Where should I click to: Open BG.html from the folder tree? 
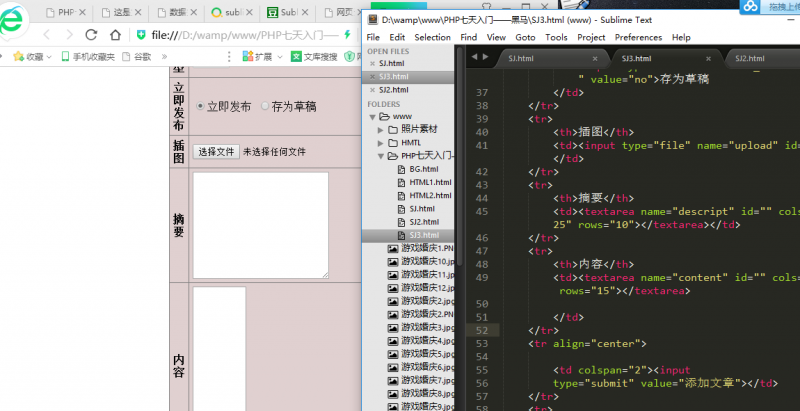423,169
